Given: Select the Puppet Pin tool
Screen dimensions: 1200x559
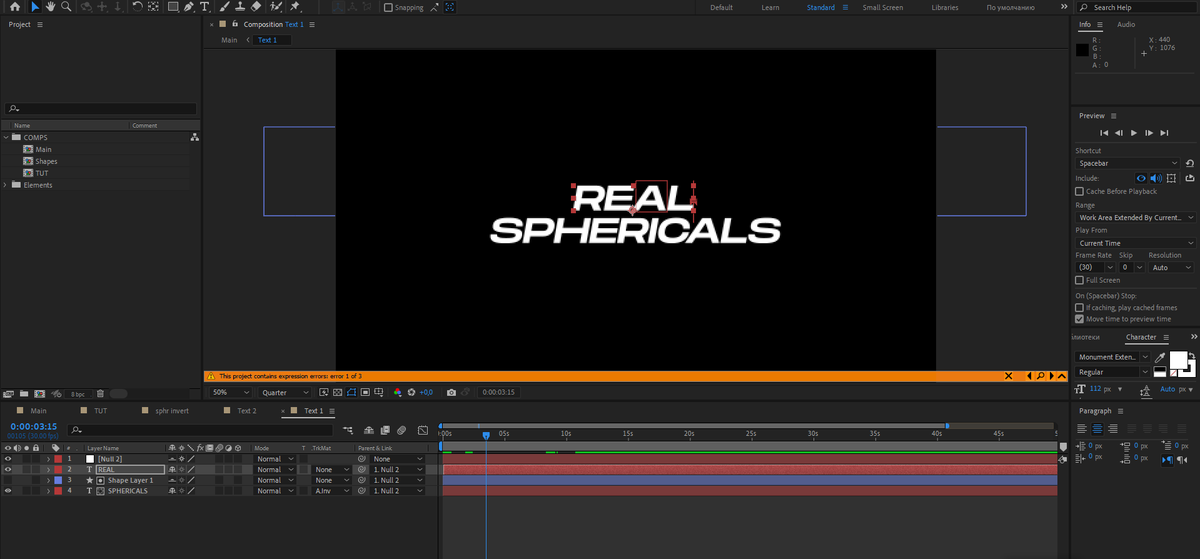Looking at the screenshot, I should pyautogui.click(x=295, y=7).
